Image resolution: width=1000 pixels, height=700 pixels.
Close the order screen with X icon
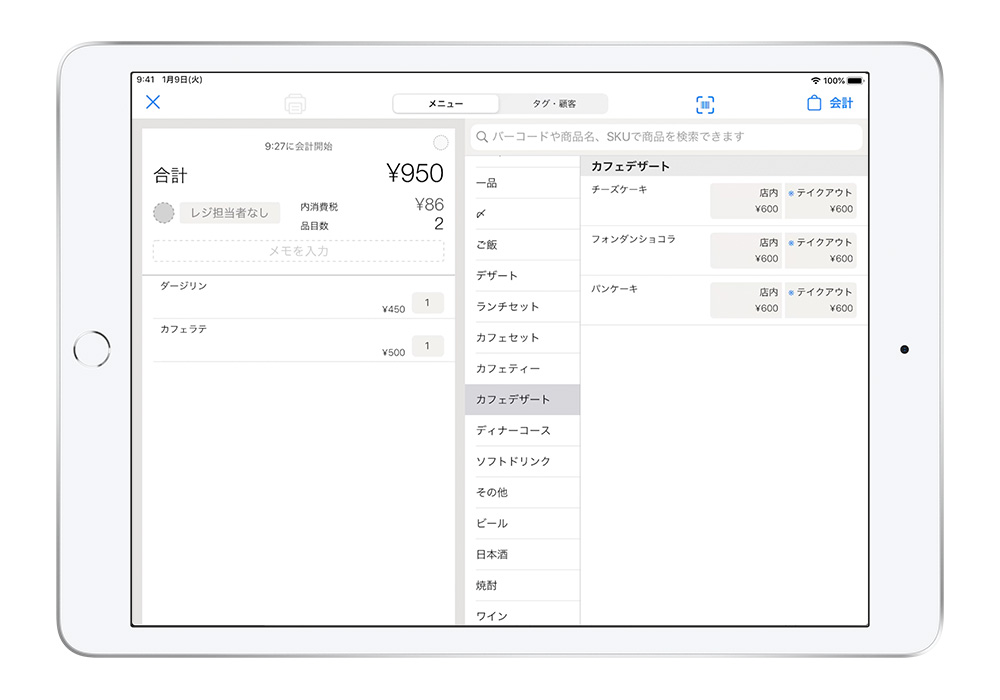pos(153,102)
